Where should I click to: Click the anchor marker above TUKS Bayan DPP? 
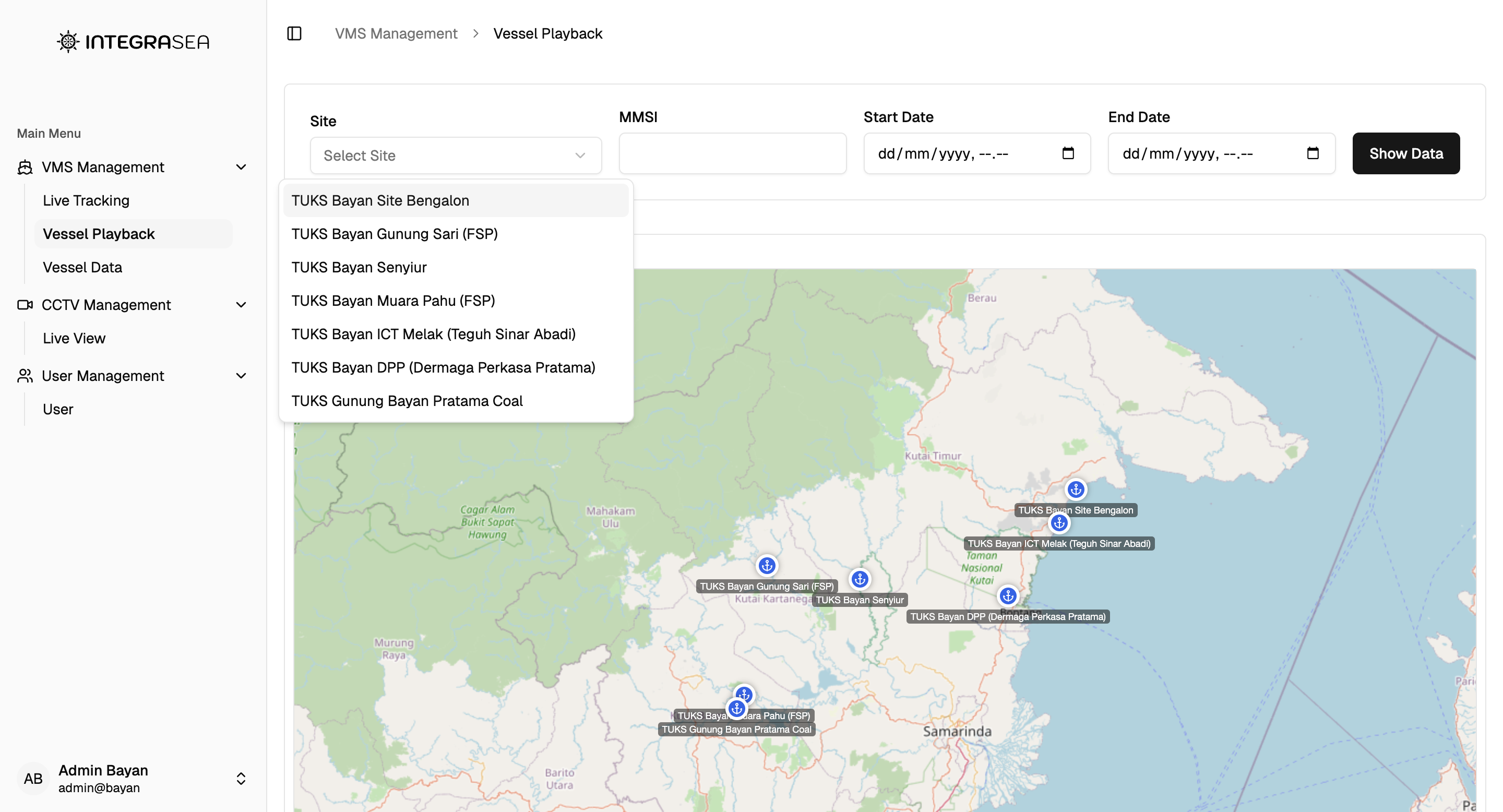pos(1008,595)
